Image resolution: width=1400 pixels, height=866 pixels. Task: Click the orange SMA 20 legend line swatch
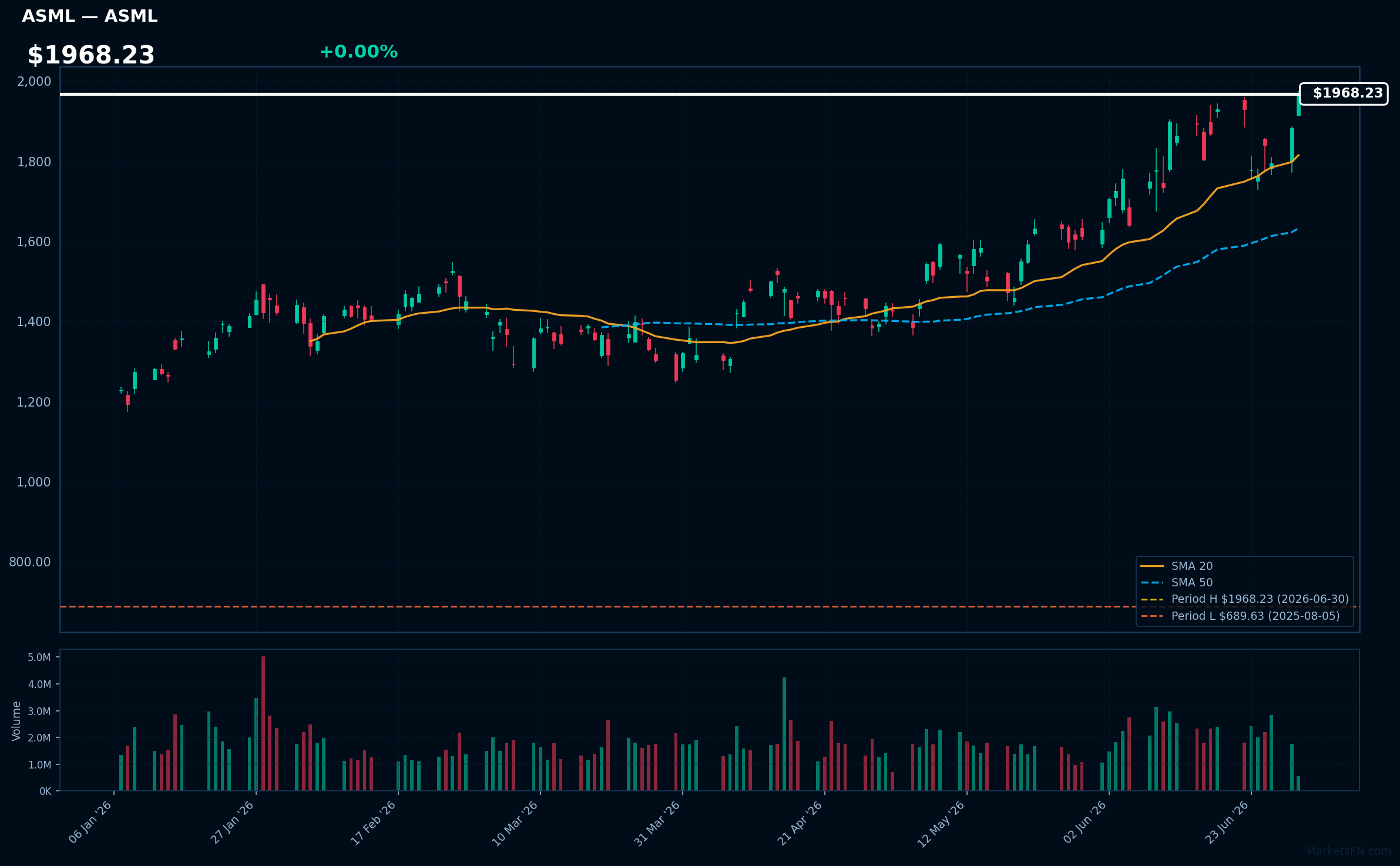pyautogui.click(x=1152, y=566)
